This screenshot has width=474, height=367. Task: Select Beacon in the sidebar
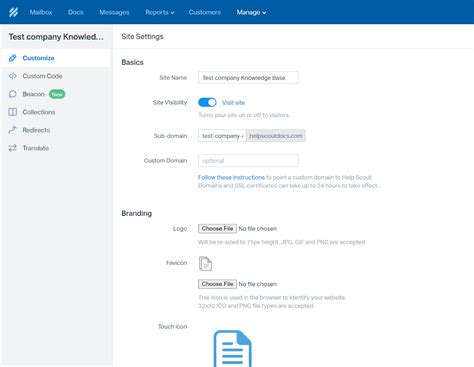[x=55, y=94]
